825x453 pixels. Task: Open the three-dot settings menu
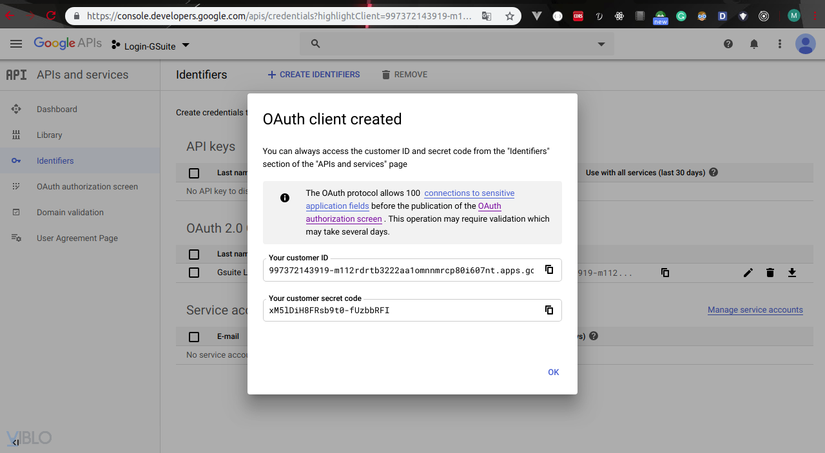(x=780, y=44)
